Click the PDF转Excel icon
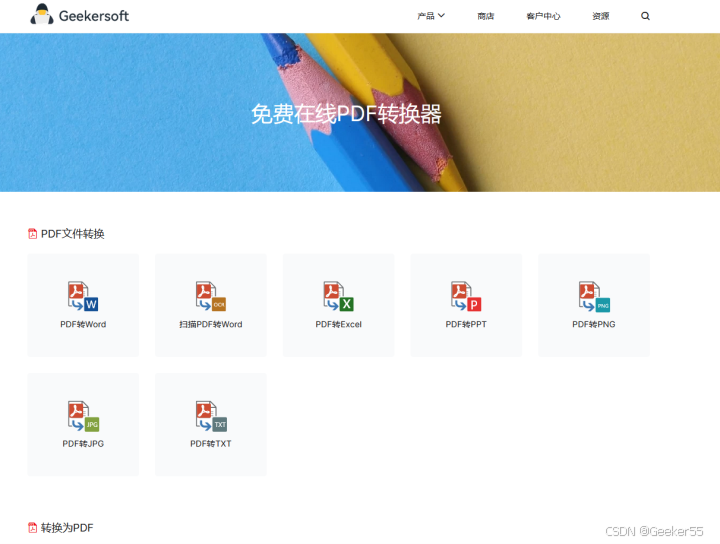720x544 pixels. pyautogui.click(x=338, y=297)
